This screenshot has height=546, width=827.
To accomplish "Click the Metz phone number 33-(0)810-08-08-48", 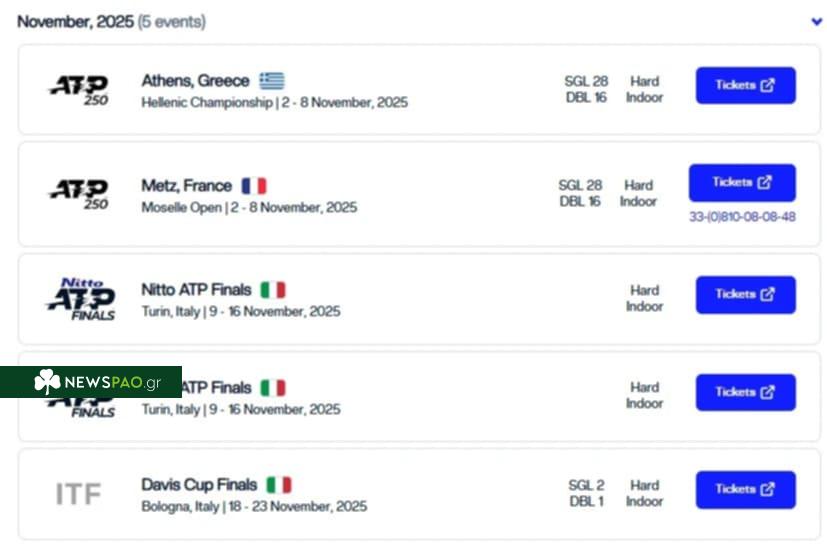I will pyautogui.click(x=742, y=217).
